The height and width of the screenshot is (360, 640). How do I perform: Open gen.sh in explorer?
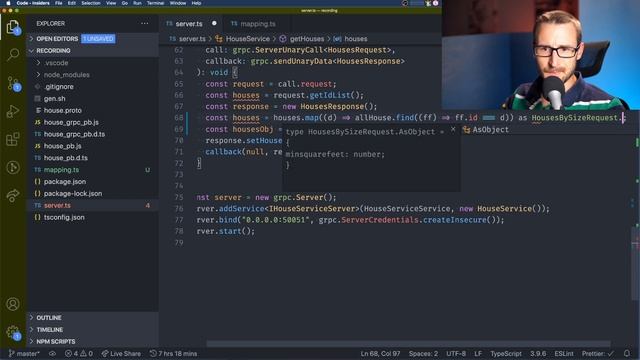(x=54, y=98)
